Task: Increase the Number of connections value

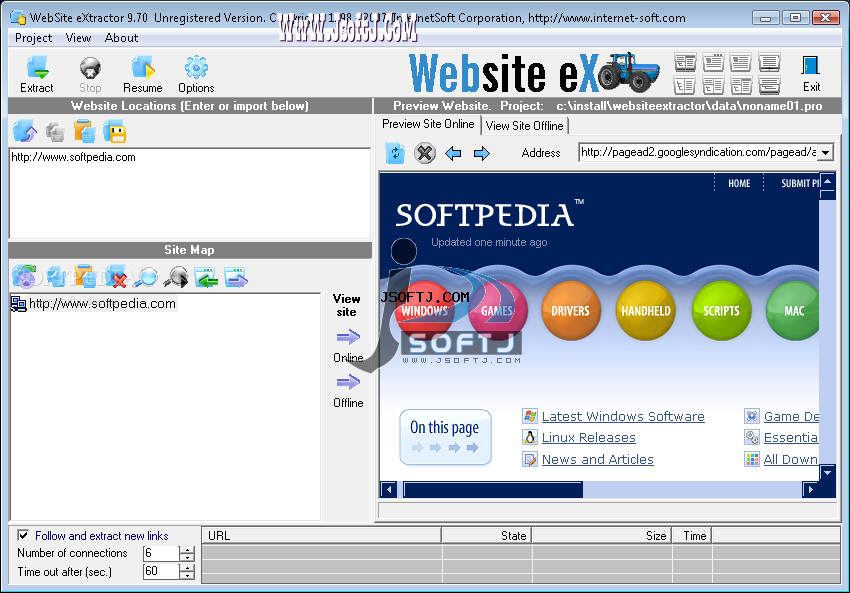Action: (186, 550)
